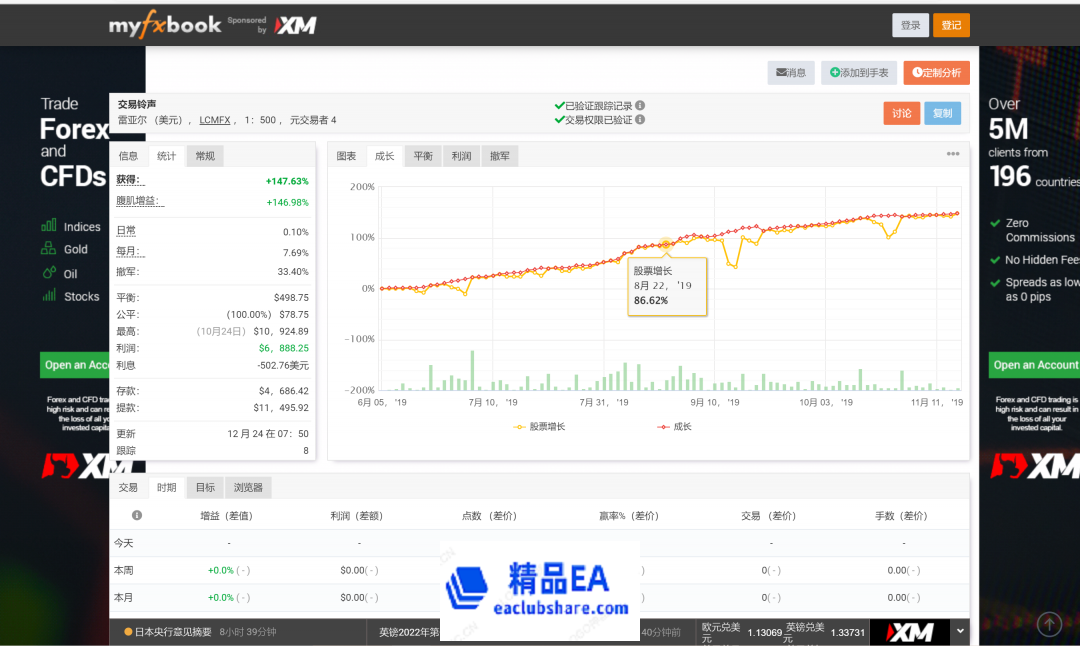This screenshot has width=1080, height=646.
Task: Open the chart options ellipsis menu
Action: (953, 154)
